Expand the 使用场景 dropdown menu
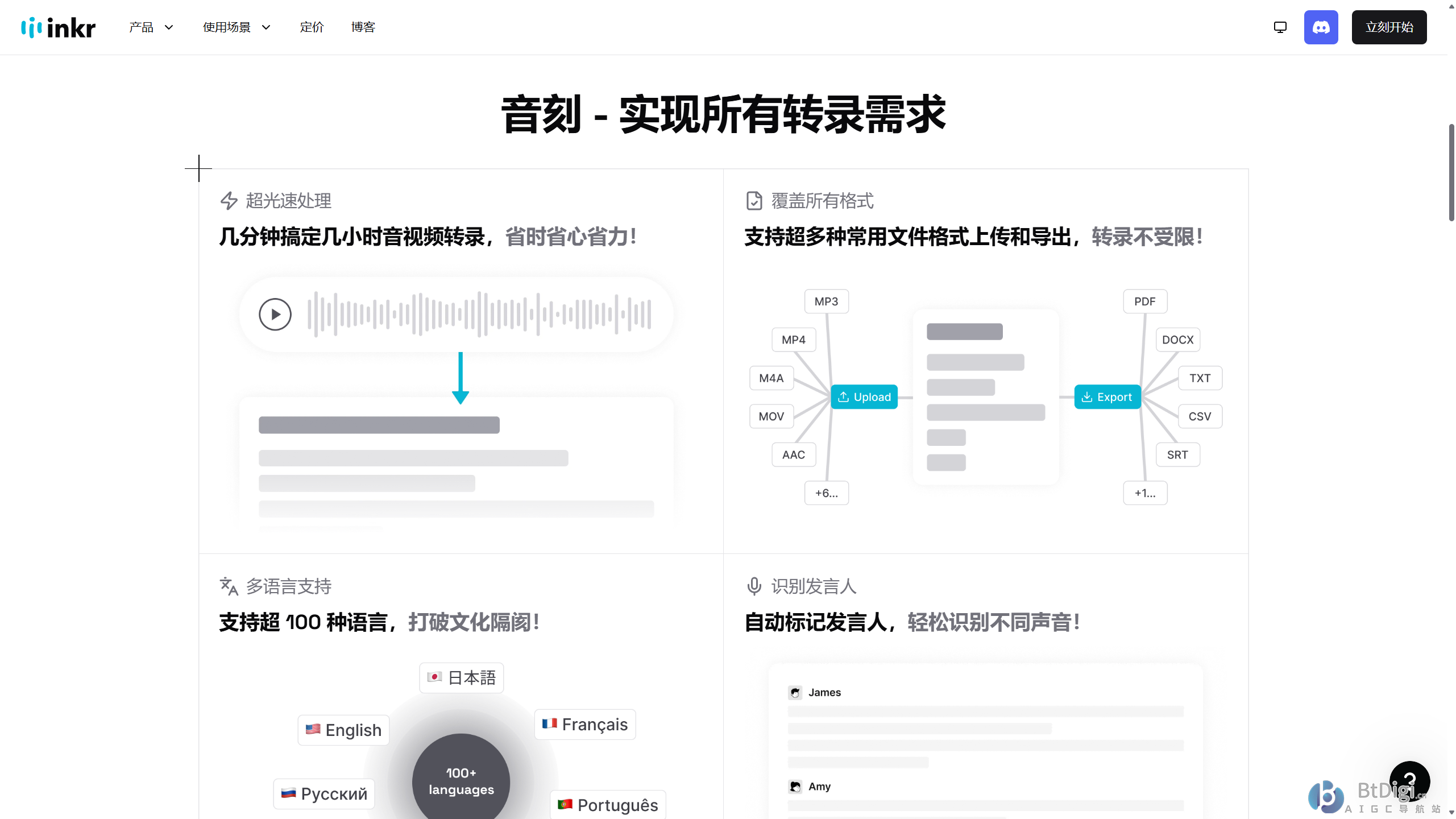 click(237, 27)
